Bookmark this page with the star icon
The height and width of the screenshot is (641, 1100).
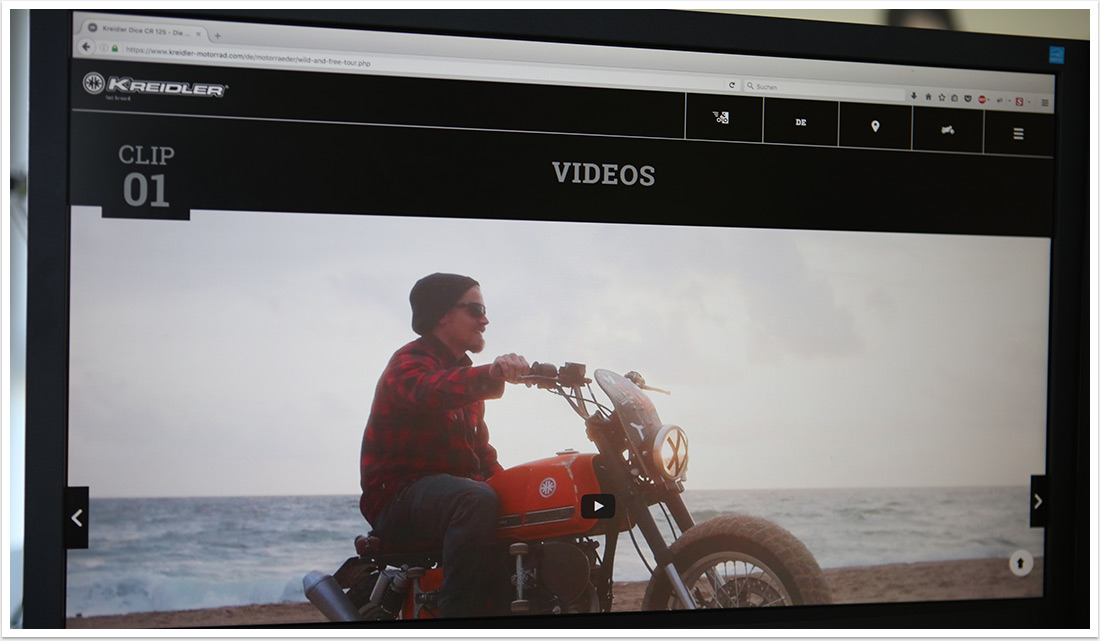tap(941, 97)
